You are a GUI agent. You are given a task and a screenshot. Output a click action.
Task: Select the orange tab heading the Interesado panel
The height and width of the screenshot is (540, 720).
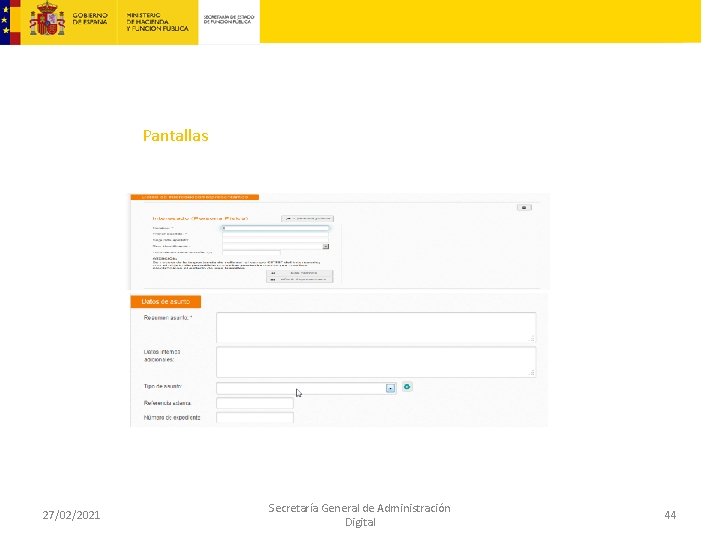[195, 197]
